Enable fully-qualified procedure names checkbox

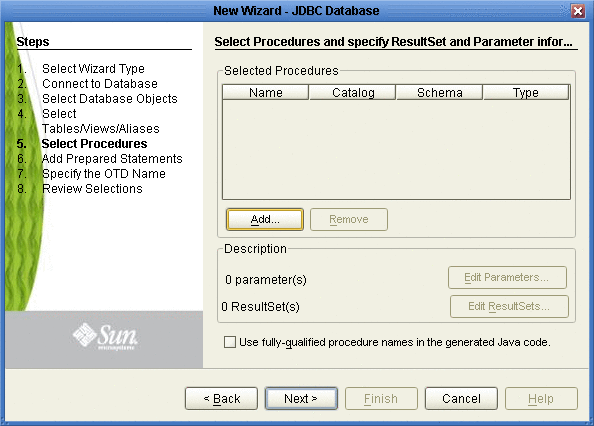230,342
